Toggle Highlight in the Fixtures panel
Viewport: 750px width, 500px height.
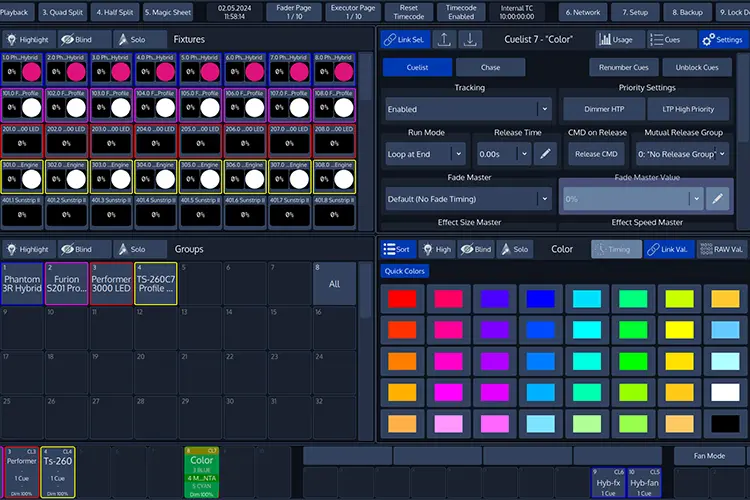[x=29, y=39]
